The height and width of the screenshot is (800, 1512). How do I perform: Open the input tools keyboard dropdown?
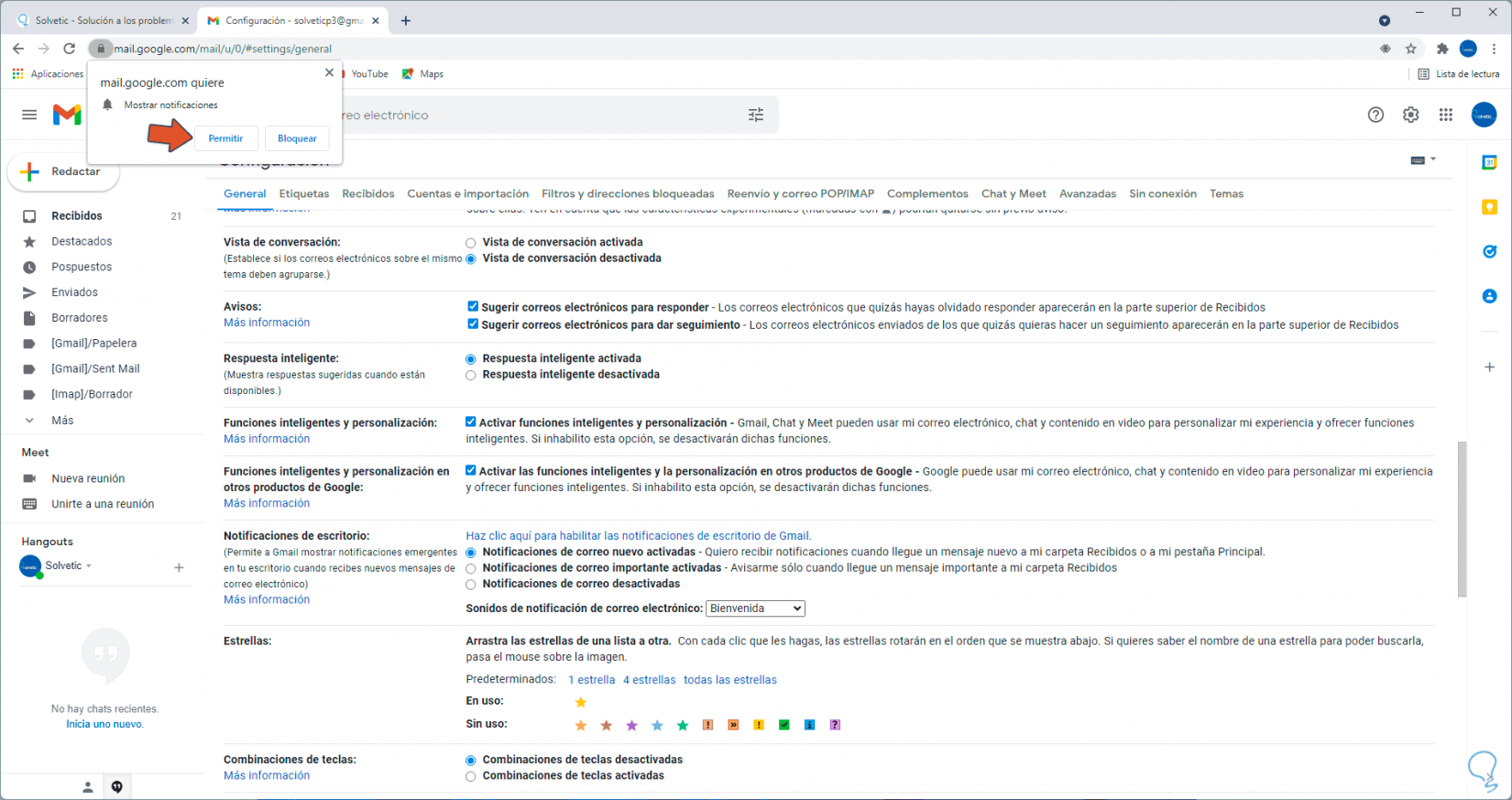tap(1423, 159)
